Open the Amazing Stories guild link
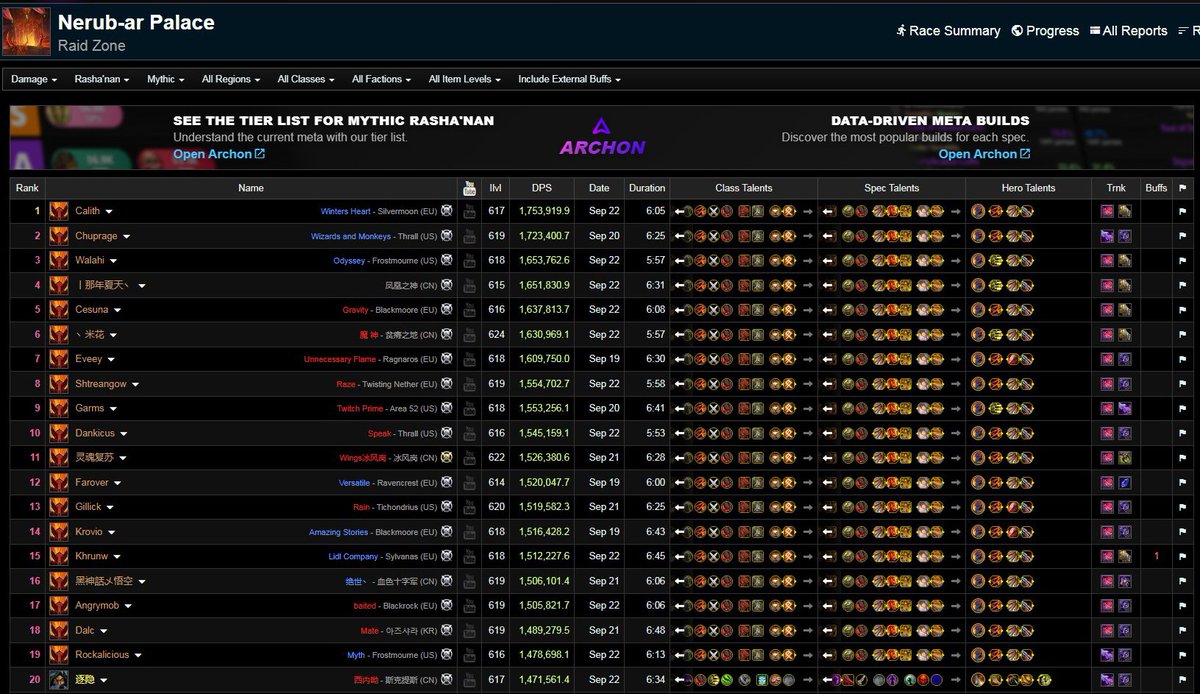The image size is (1200, 694). pyautogui.click(x=339, y=532)
